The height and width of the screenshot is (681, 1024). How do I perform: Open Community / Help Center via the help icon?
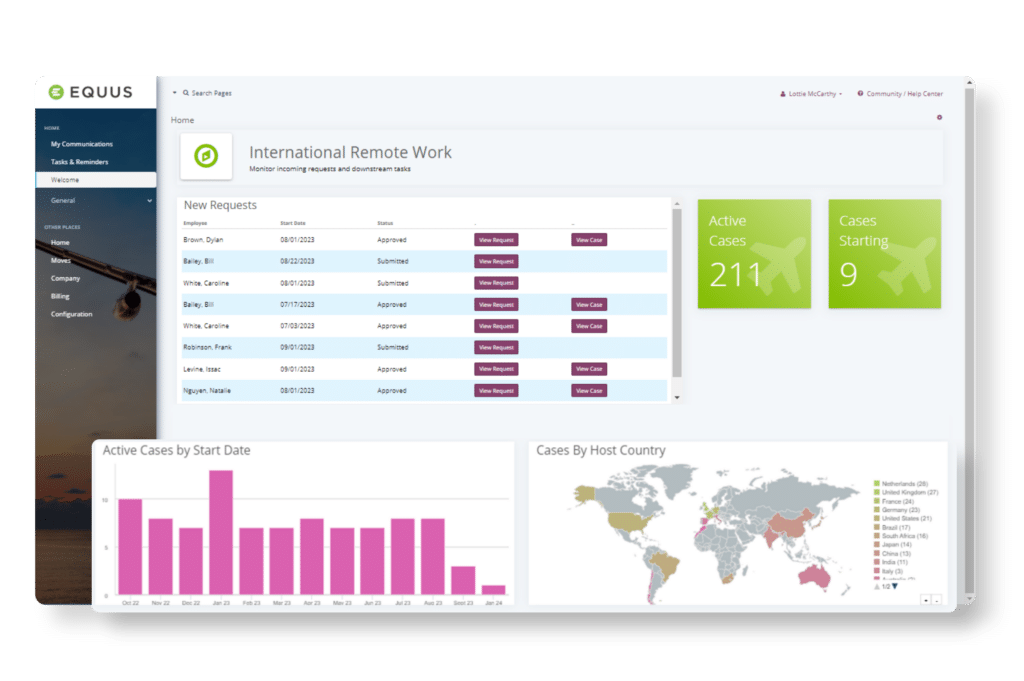coord(861,93)
